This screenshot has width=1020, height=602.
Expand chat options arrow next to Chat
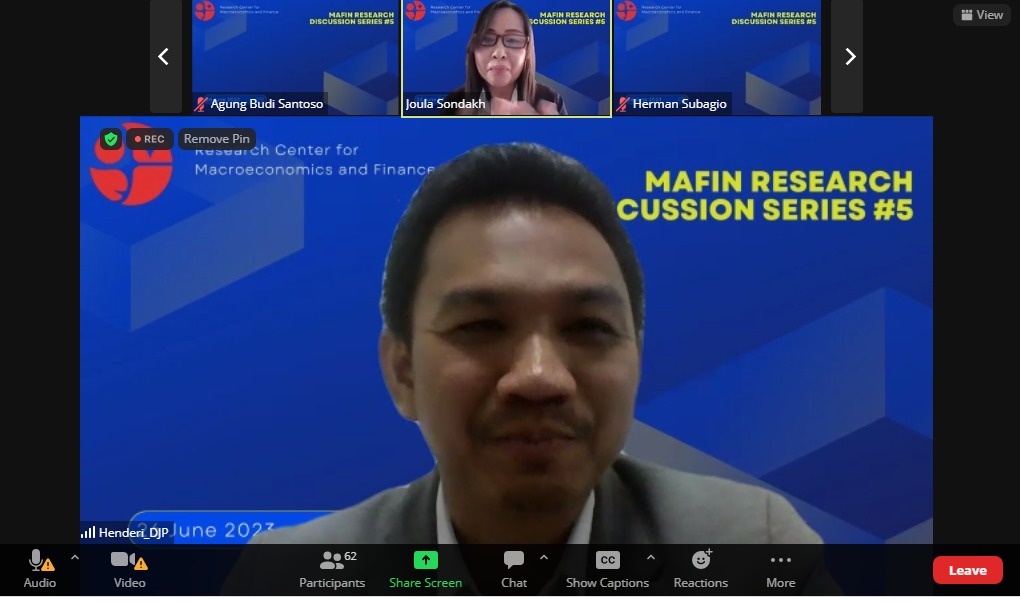(x=544, y=557)
